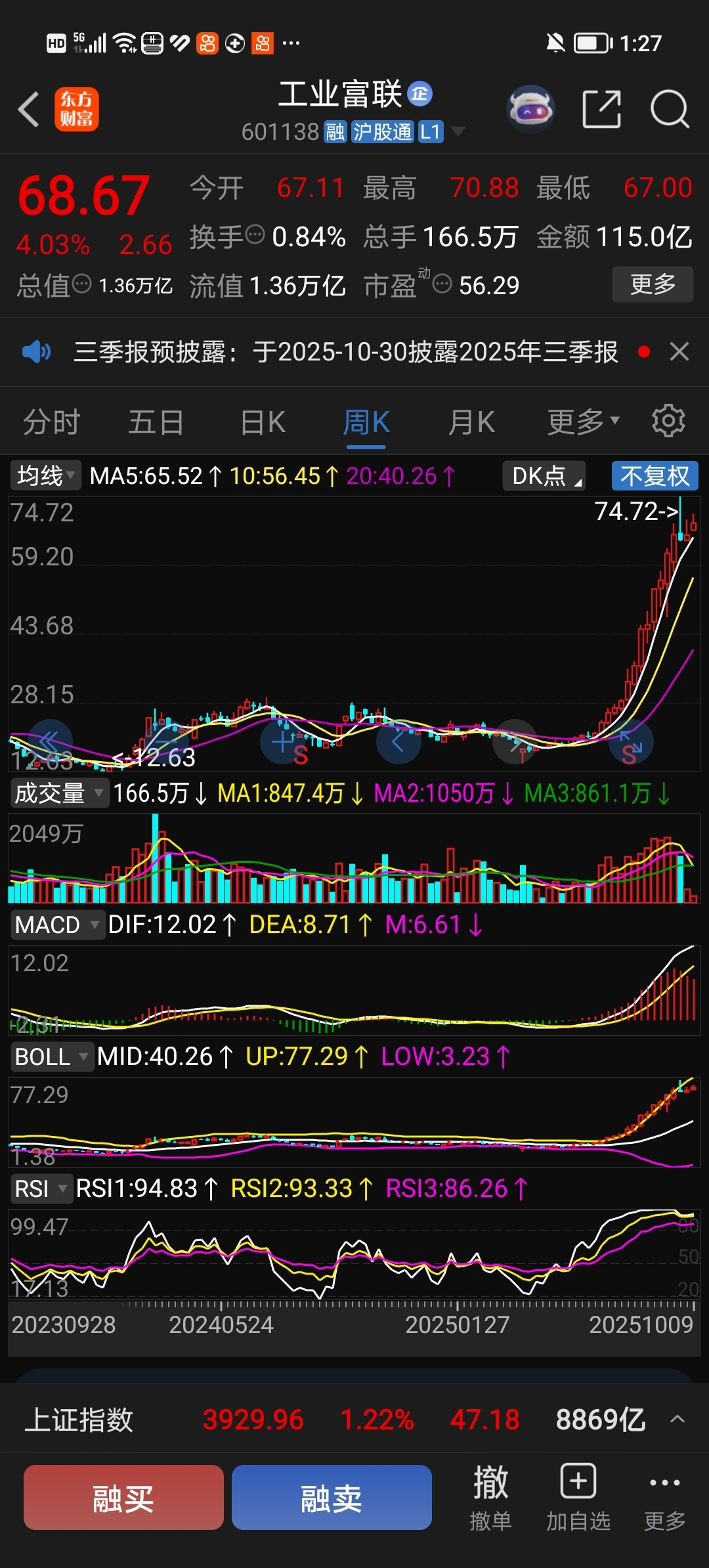
Task: Switch to 五日 tab
Action: tap(156, 422)
